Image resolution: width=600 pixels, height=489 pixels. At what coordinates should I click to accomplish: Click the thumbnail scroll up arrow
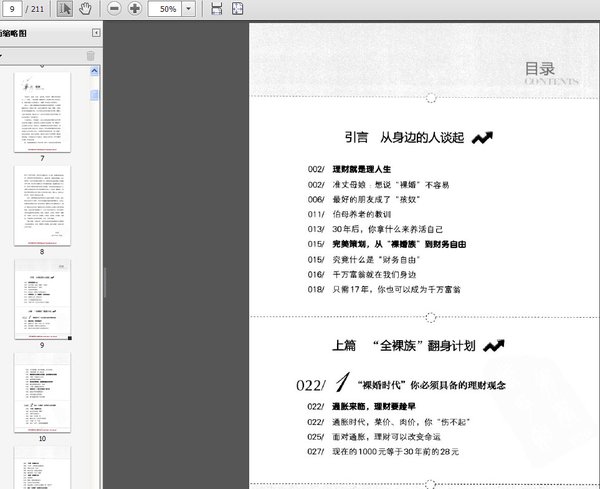click(x=95, y=71)
